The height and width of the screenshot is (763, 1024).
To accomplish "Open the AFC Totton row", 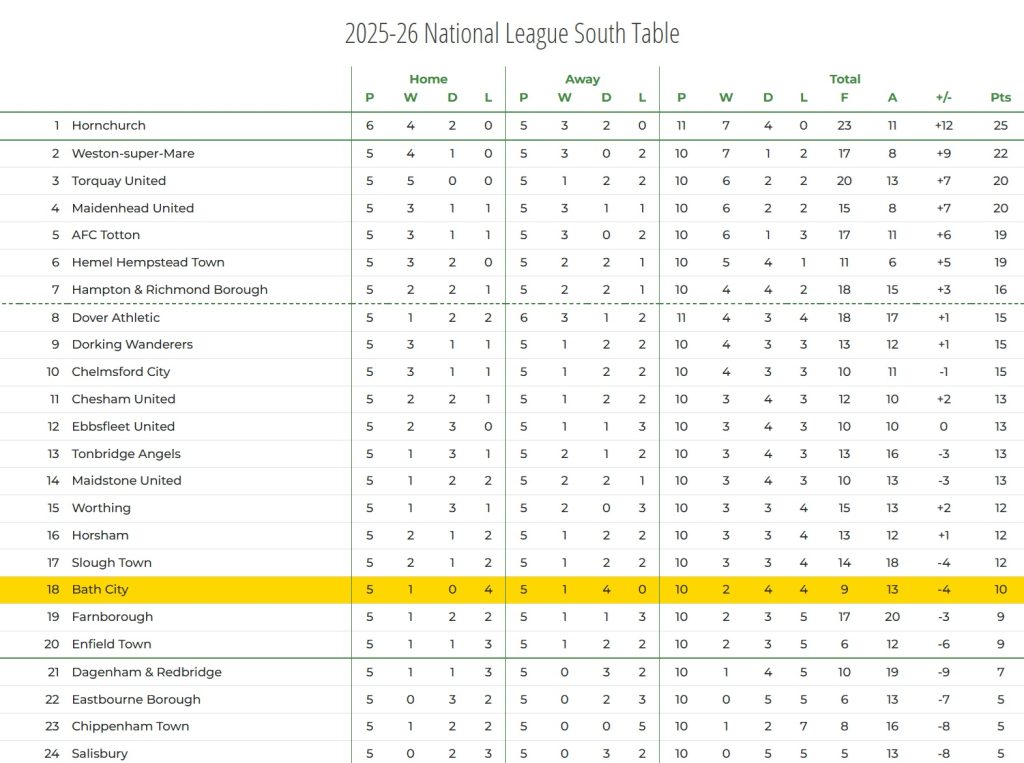I will (105, 235).
